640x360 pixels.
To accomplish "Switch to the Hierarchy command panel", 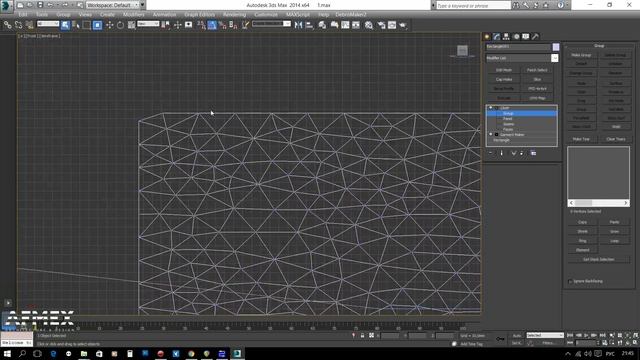I will [x=506, y=37].
